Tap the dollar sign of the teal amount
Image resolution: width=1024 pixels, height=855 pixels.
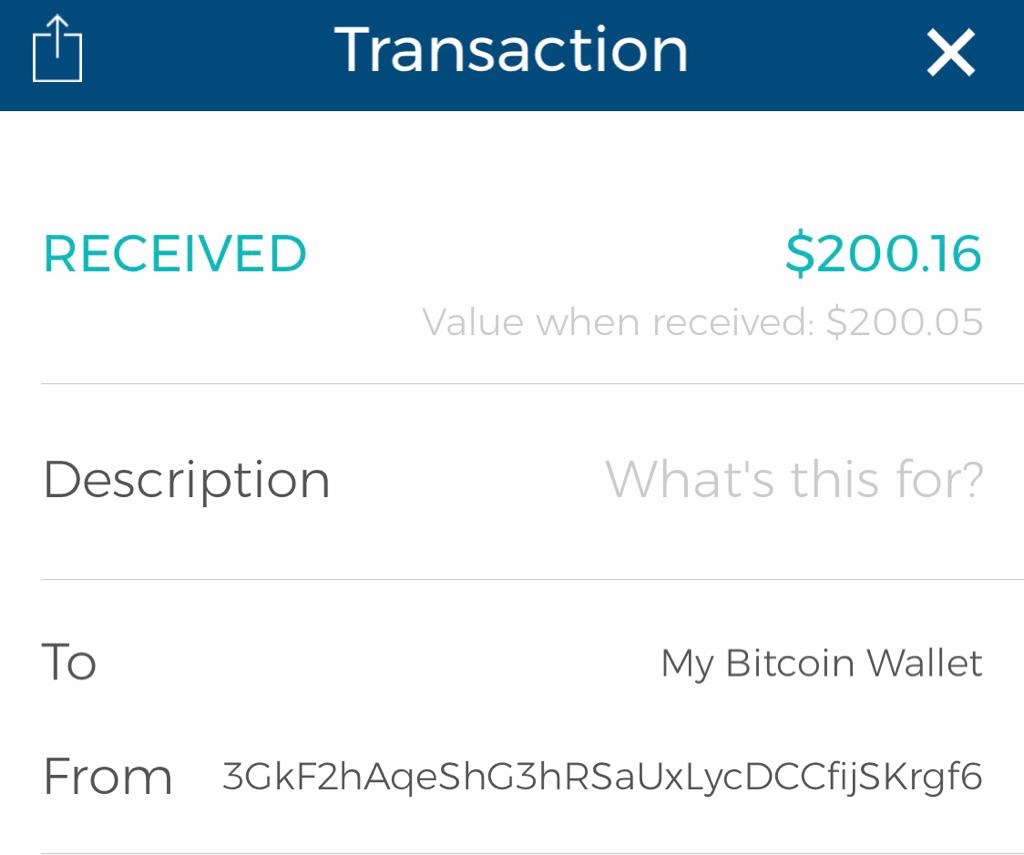point(799,254)
